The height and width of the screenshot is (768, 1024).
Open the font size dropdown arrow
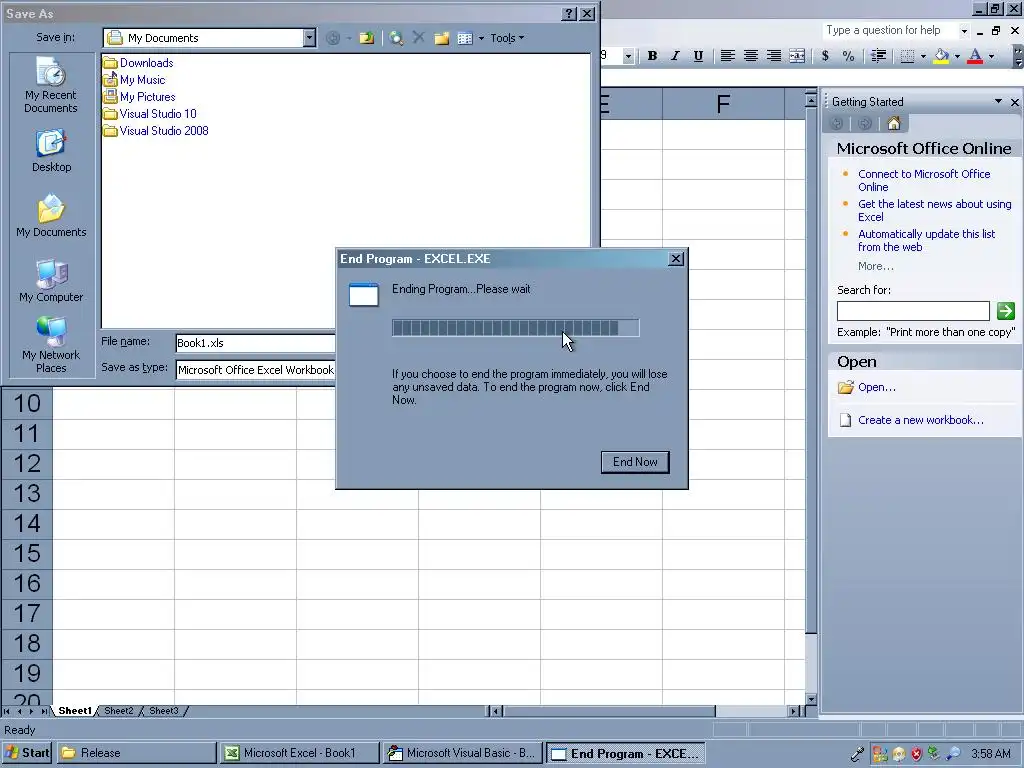click(628, 56)
